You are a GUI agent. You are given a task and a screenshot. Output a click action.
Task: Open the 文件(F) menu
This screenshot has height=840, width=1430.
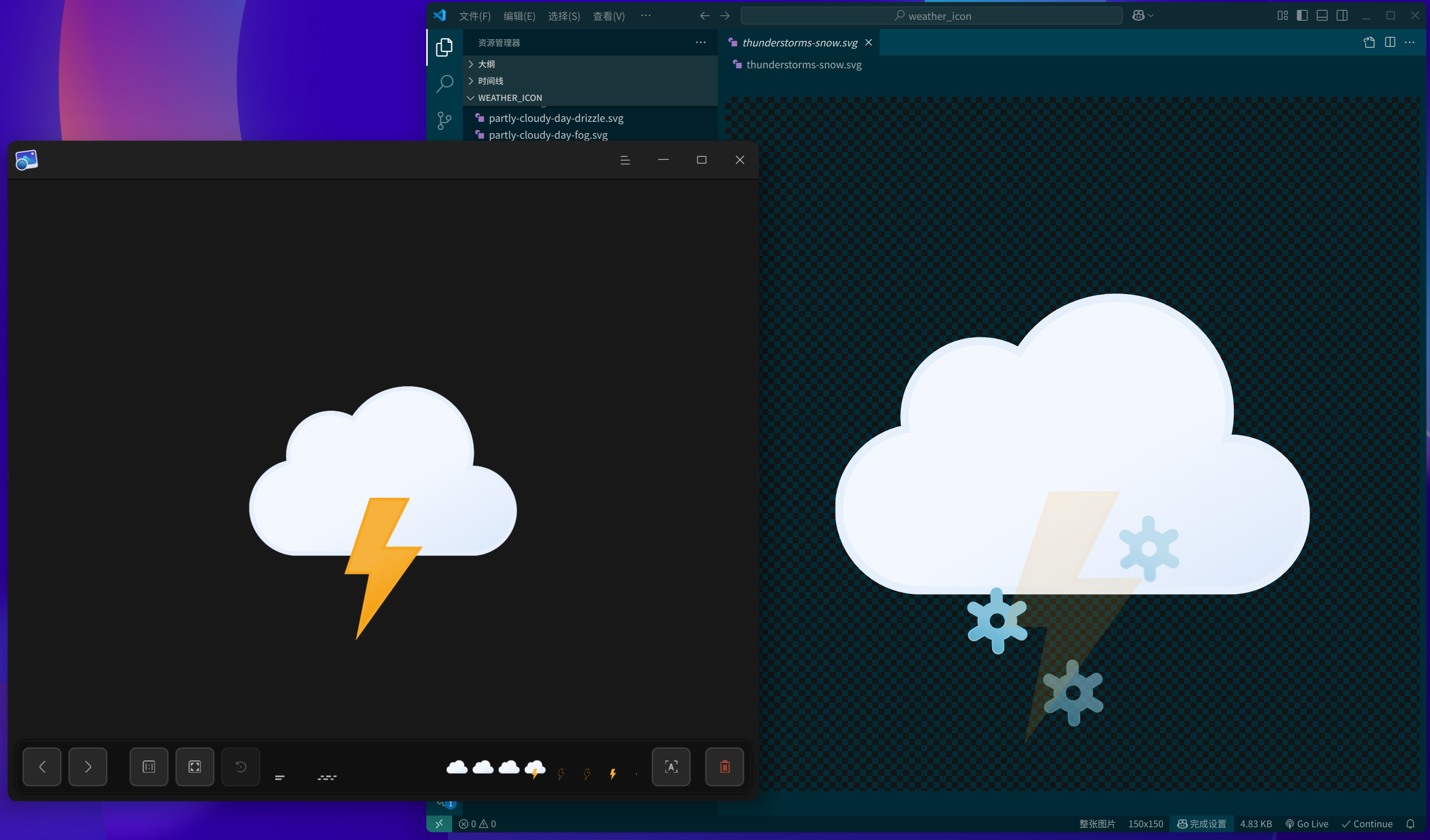[x=475, y=16]
